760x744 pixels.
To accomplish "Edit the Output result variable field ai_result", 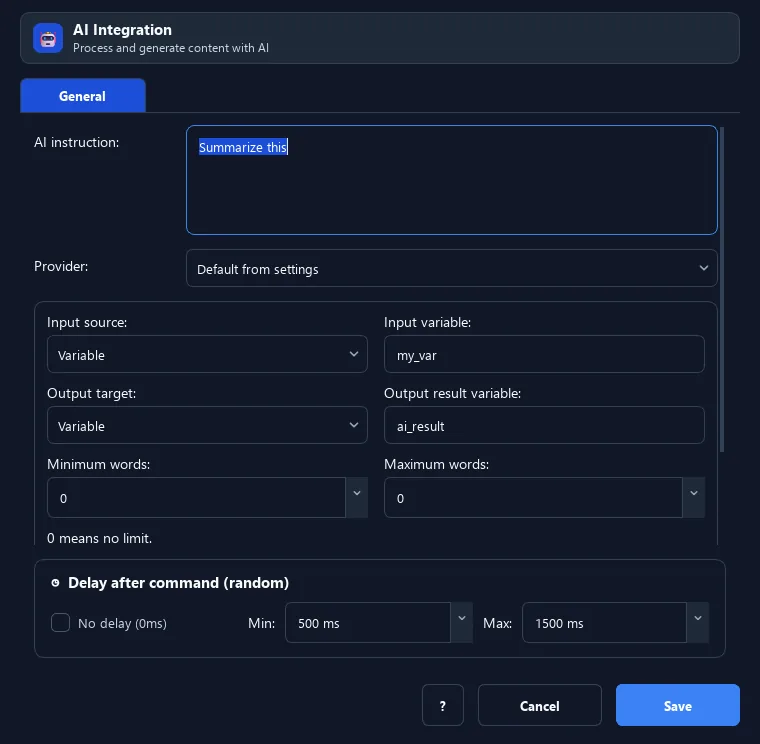I will pos(544,425).
